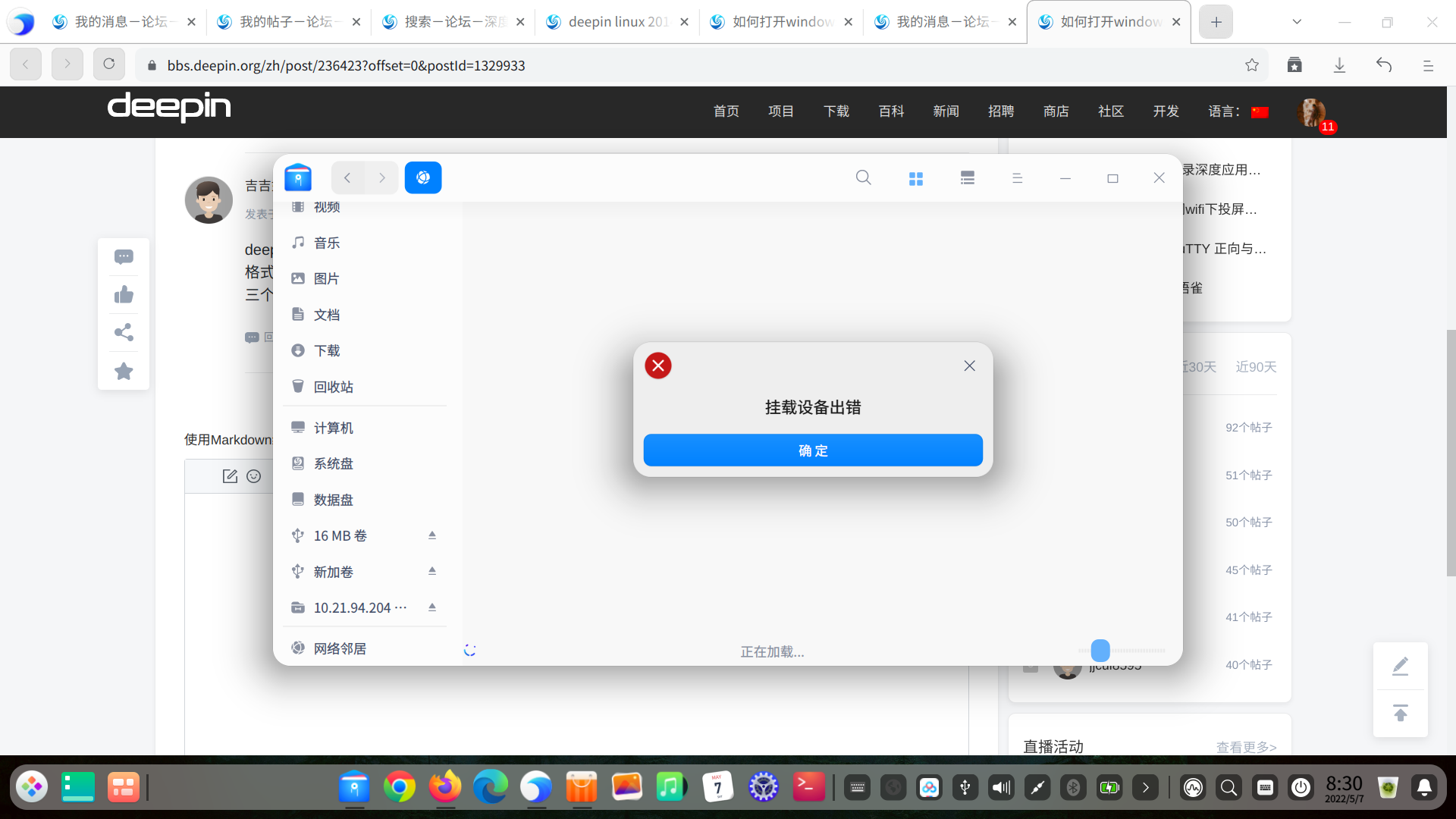The width and height of the screenshot is (1456, 819).
Task: Click the file manager search icon
Action: click(x=863, y=177)
